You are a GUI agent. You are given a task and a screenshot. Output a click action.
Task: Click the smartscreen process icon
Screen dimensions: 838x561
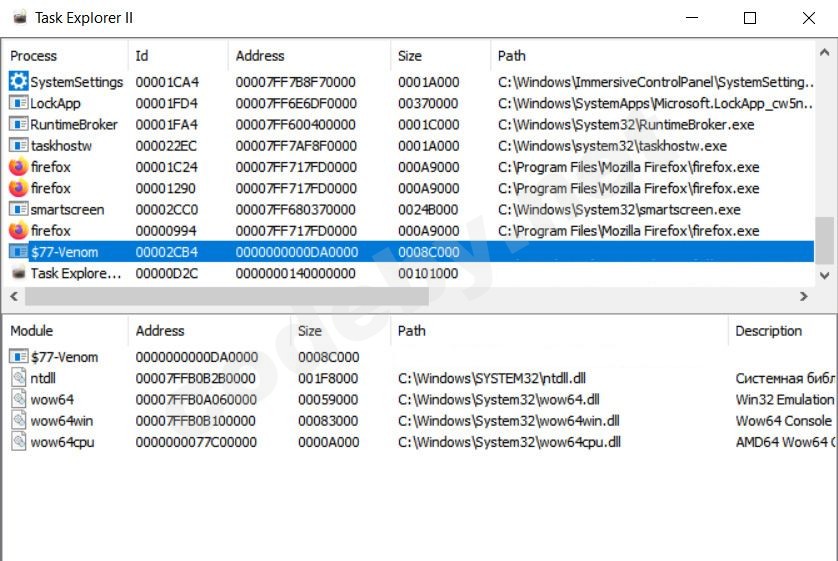click(18, 209)
